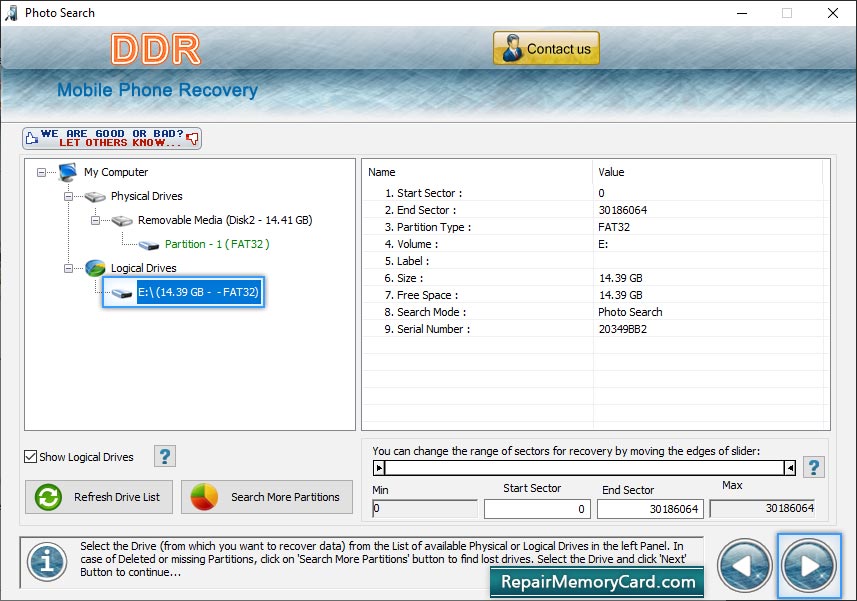Select Partition - 1 (FAT32) entry
857x601 pixels.
click(217, 244)
